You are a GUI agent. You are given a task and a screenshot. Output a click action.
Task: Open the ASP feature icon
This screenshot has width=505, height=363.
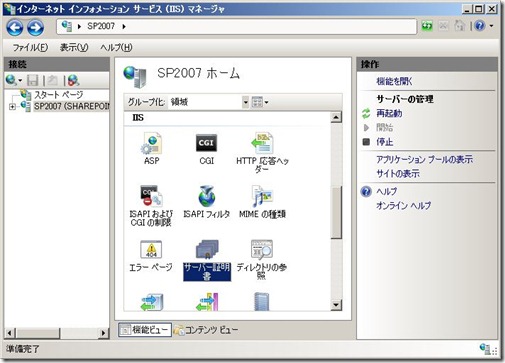click(x=152, y=148)
